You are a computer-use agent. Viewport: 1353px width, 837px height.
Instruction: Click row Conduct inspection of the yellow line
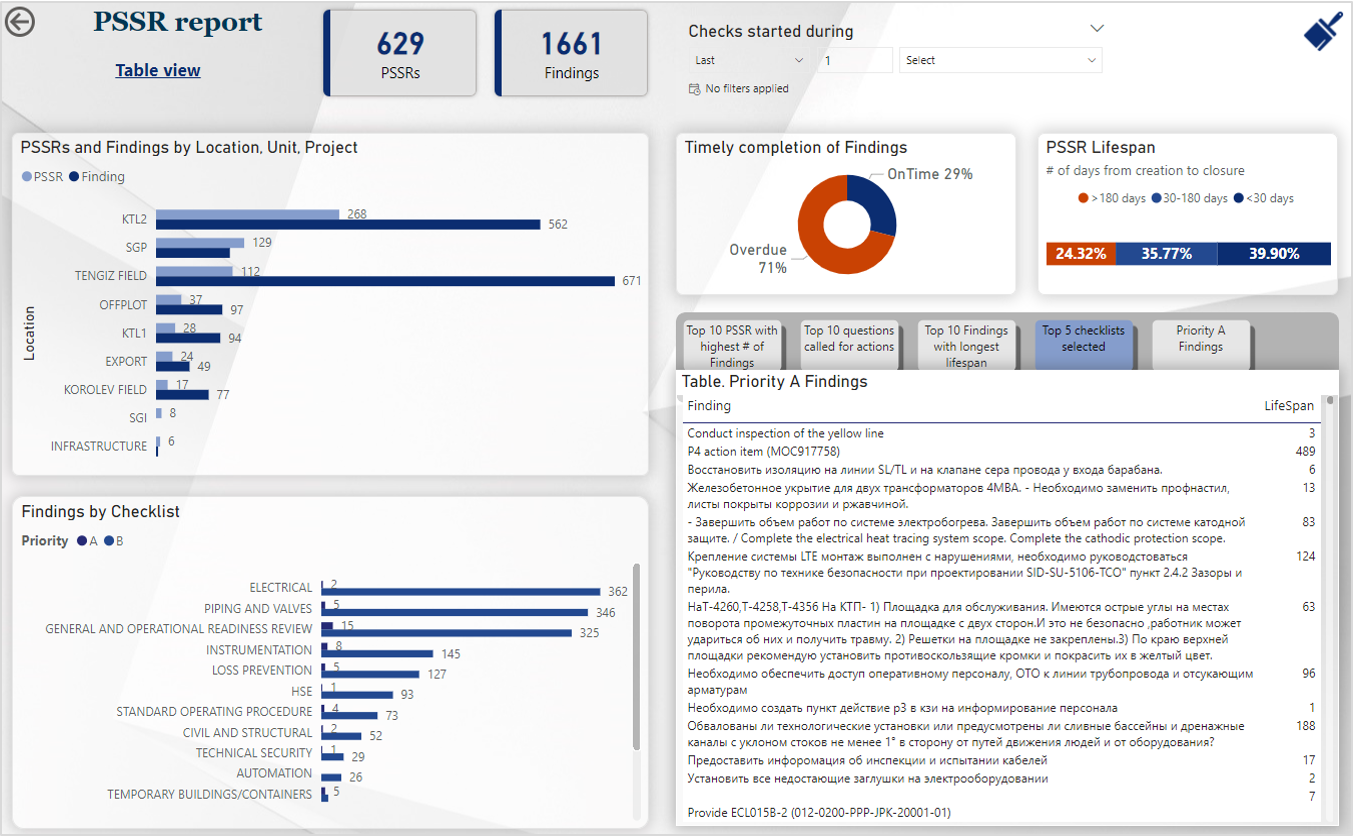click(1001, 433)
